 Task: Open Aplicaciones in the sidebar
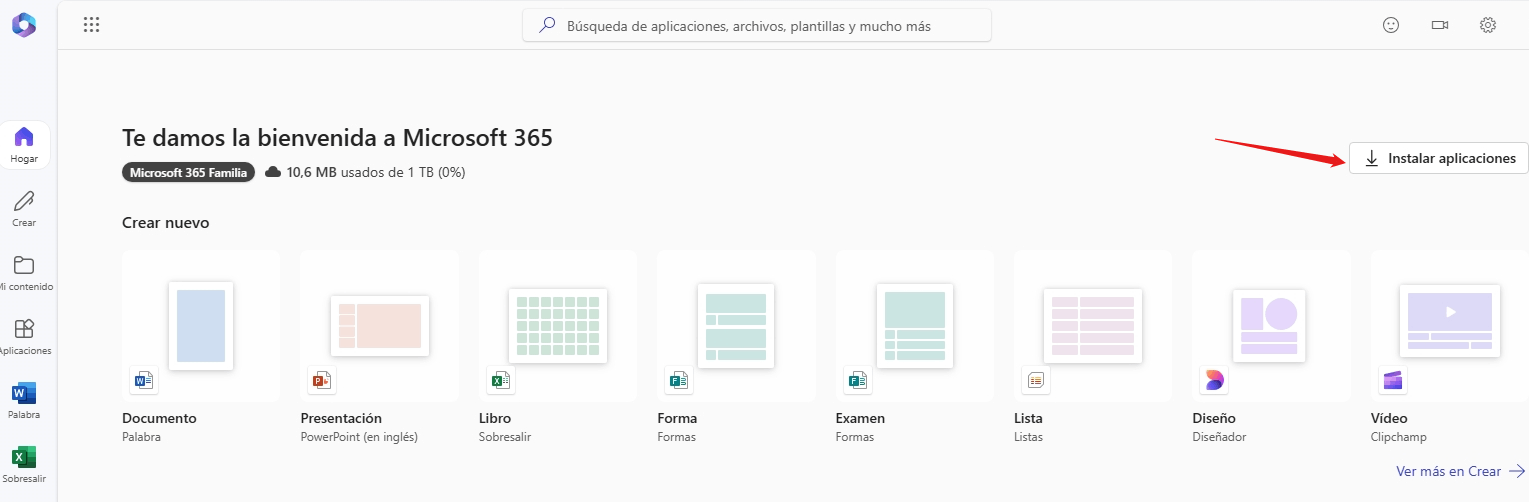point(24,337)
